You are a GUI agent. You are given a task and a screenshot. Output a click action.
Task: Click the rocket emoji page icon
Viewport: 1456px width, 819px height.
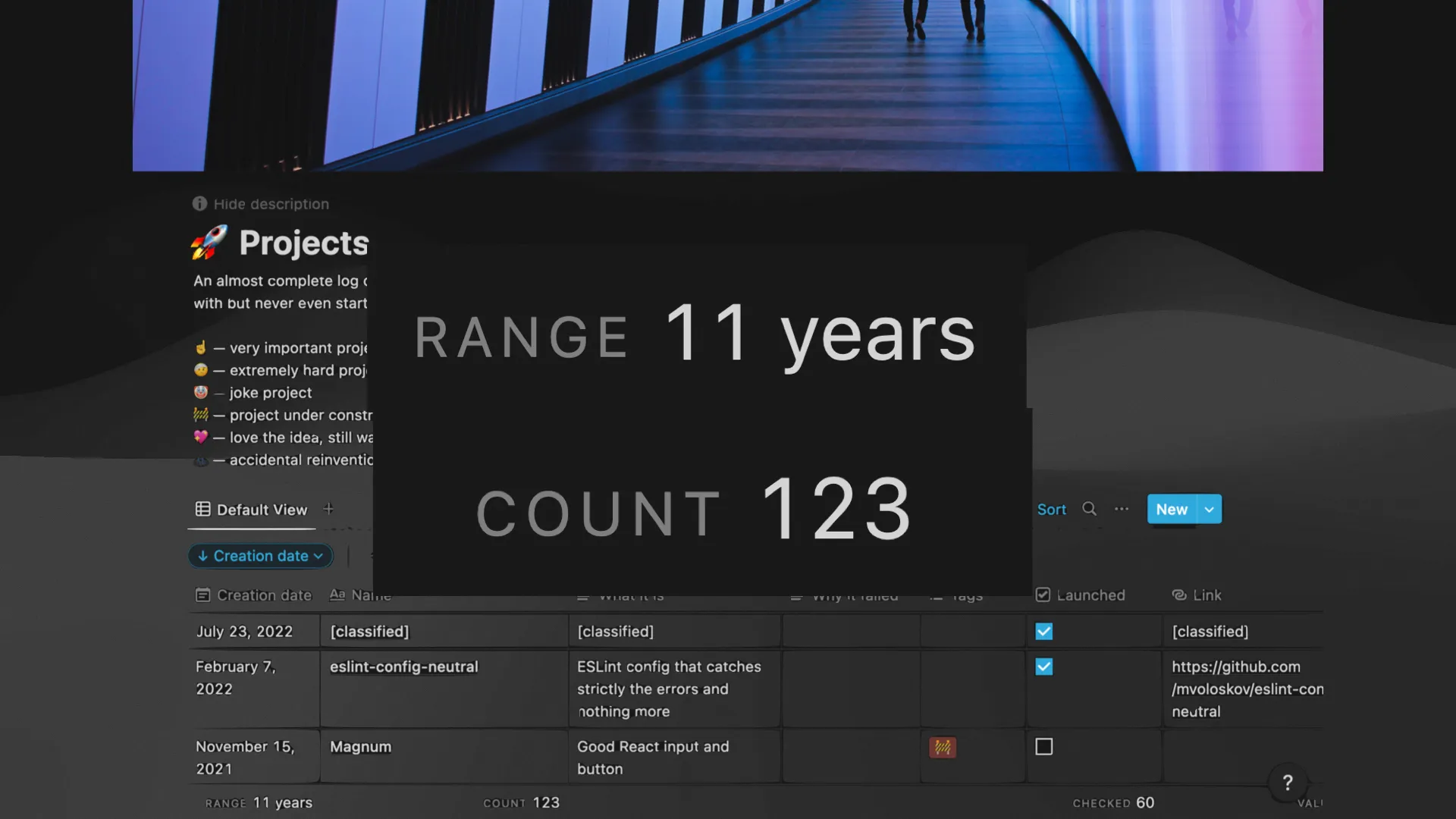pos(209,243)
